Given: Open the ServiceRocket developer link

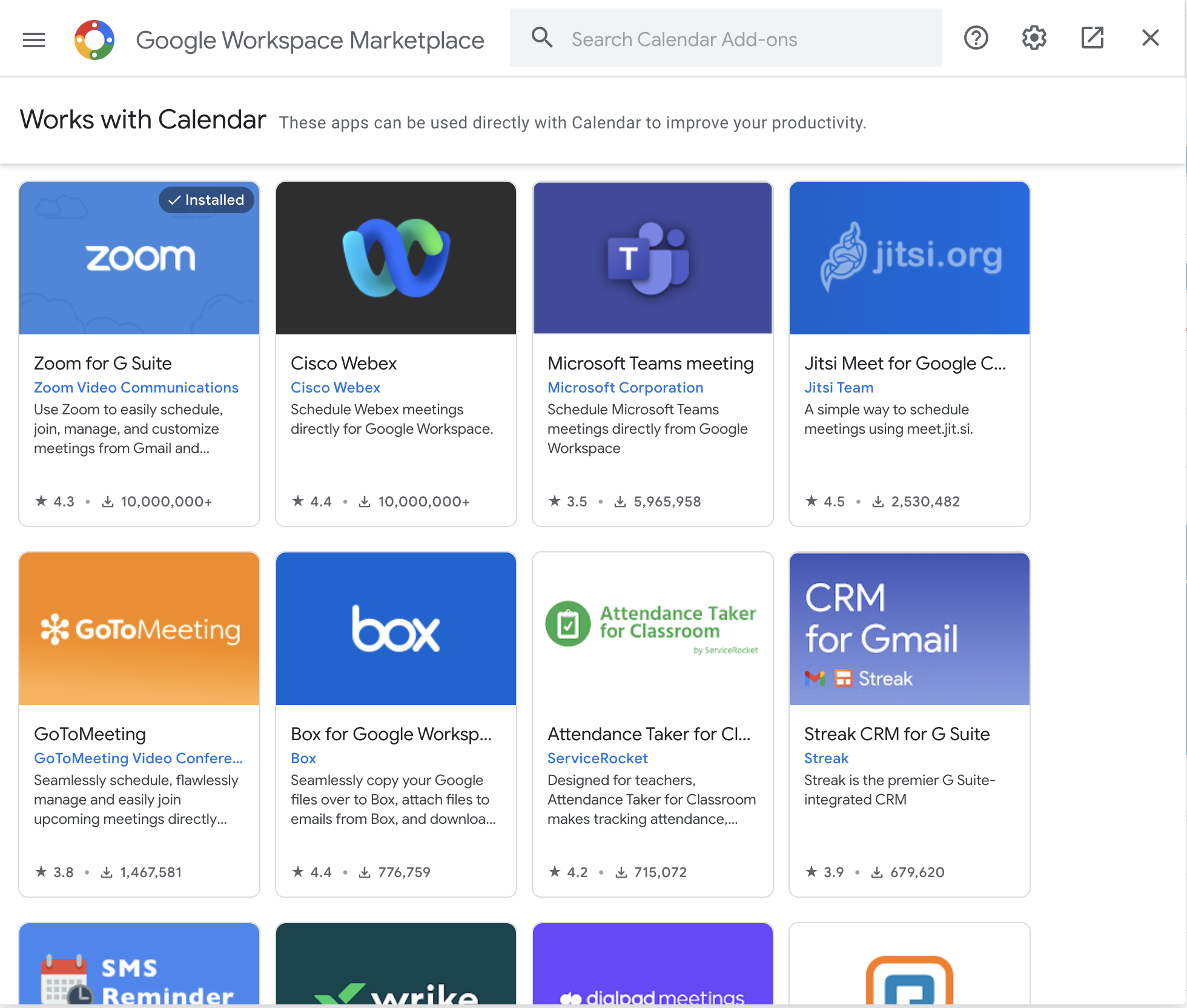Looking at the screenshot, I should (x=598, y=758).
